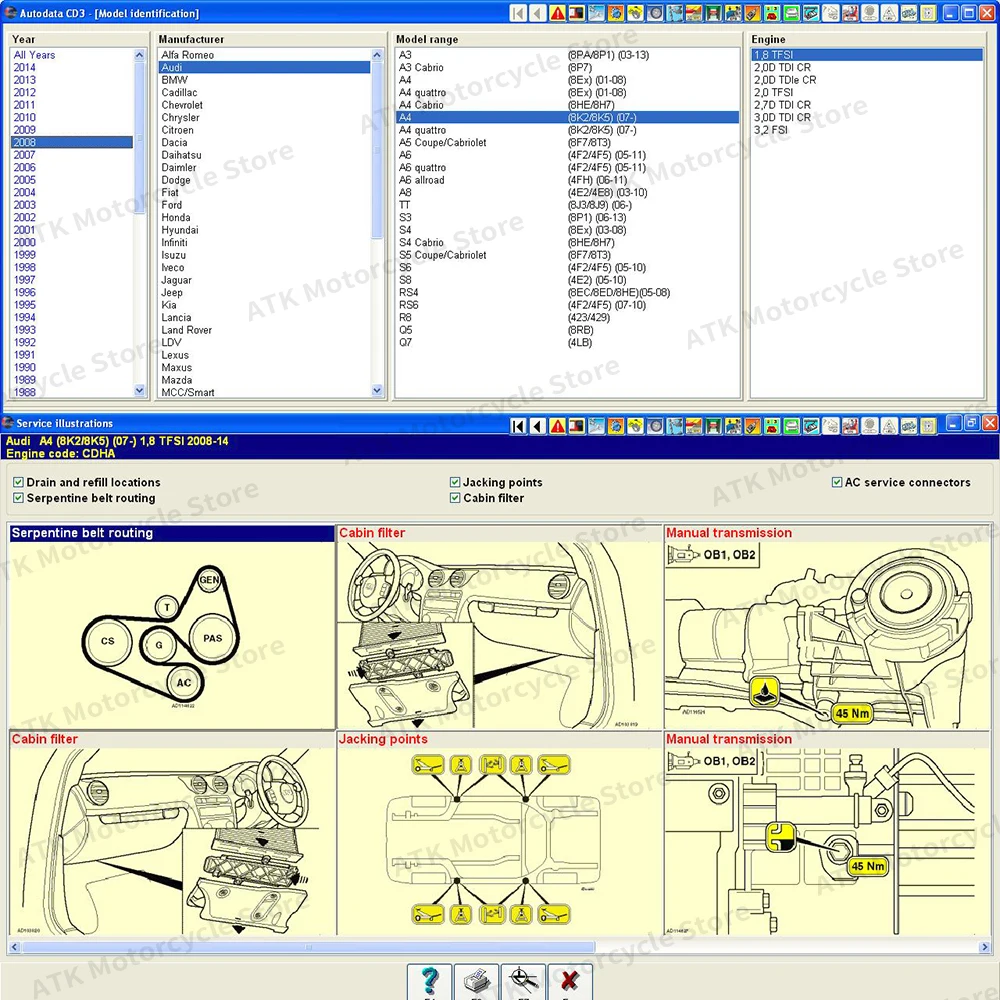This screenshot has height=1000, width=1000.
Task: Click the back arrow in Service illustrations toolbar
Action: tap(538, 425)
